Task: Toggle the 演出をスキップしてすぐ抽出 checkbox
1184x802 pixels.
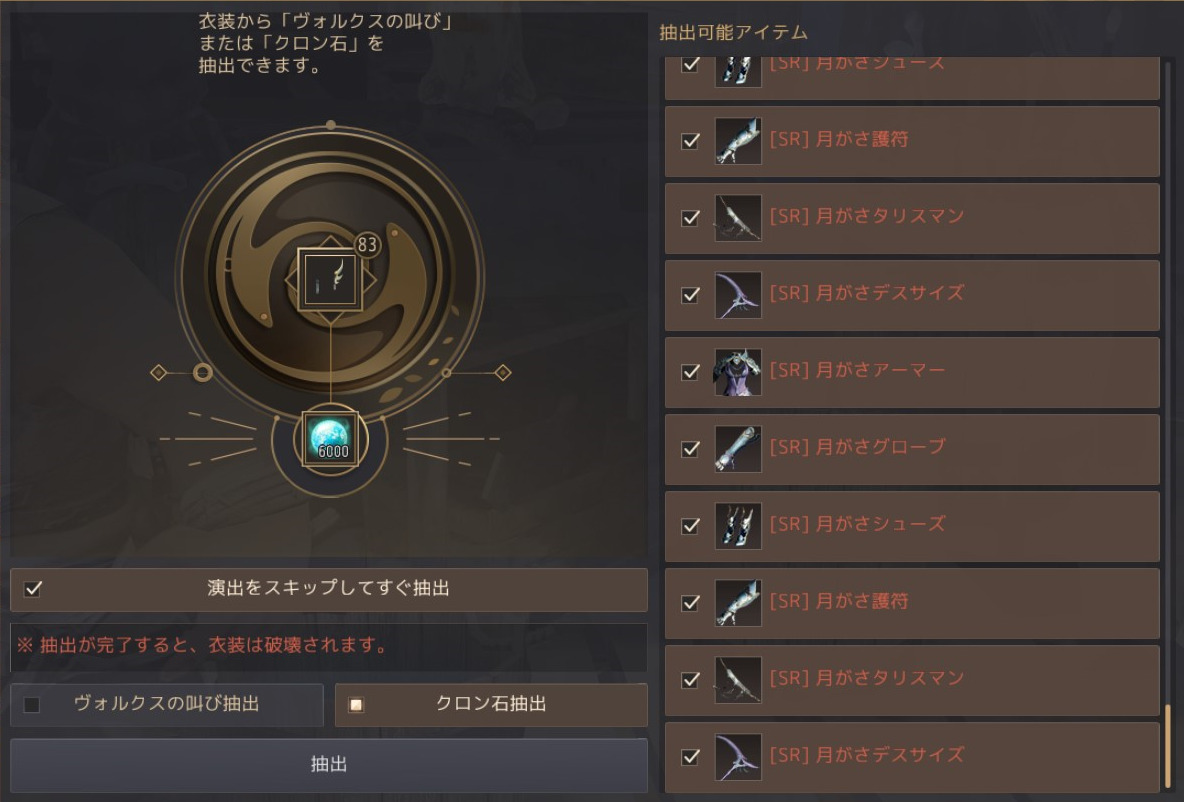Action: point(33,589)
